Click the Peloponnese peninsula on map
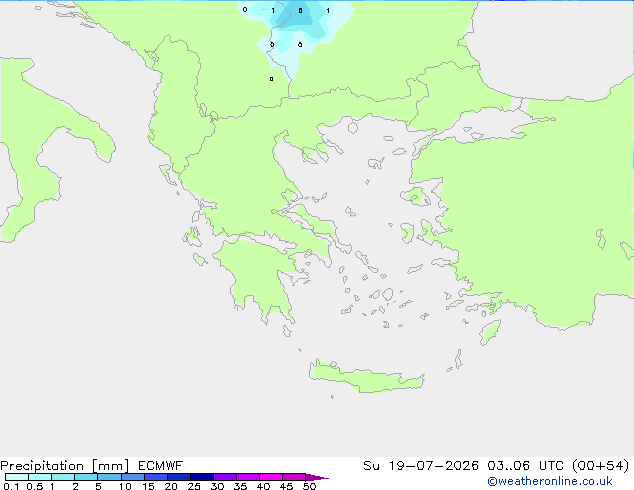 tap(259, 275)
